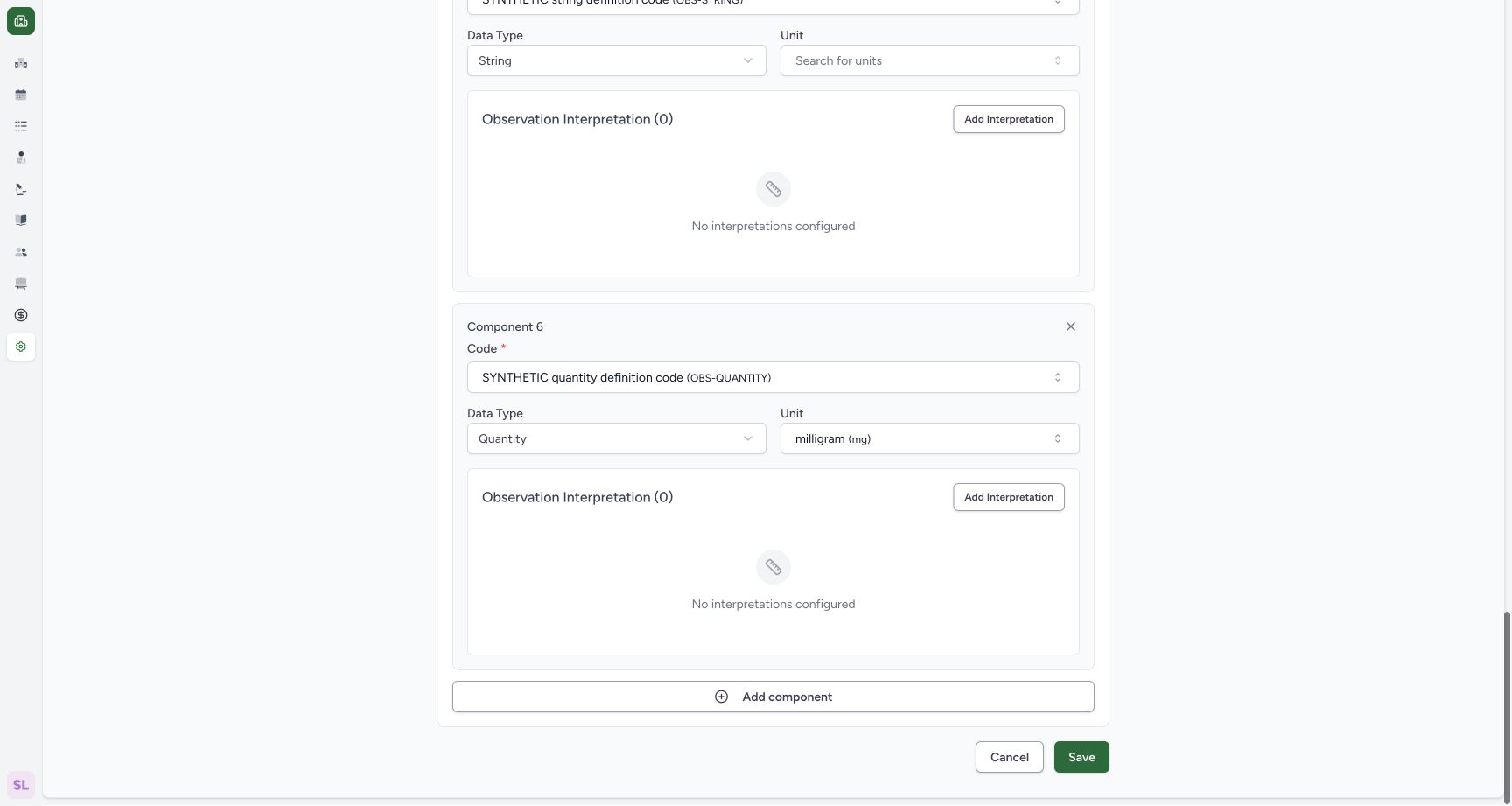Open Component 6 Code combo box
The width and height of the screenshot is (1512, 806).
pyautogui.click(x=773, y=377)
